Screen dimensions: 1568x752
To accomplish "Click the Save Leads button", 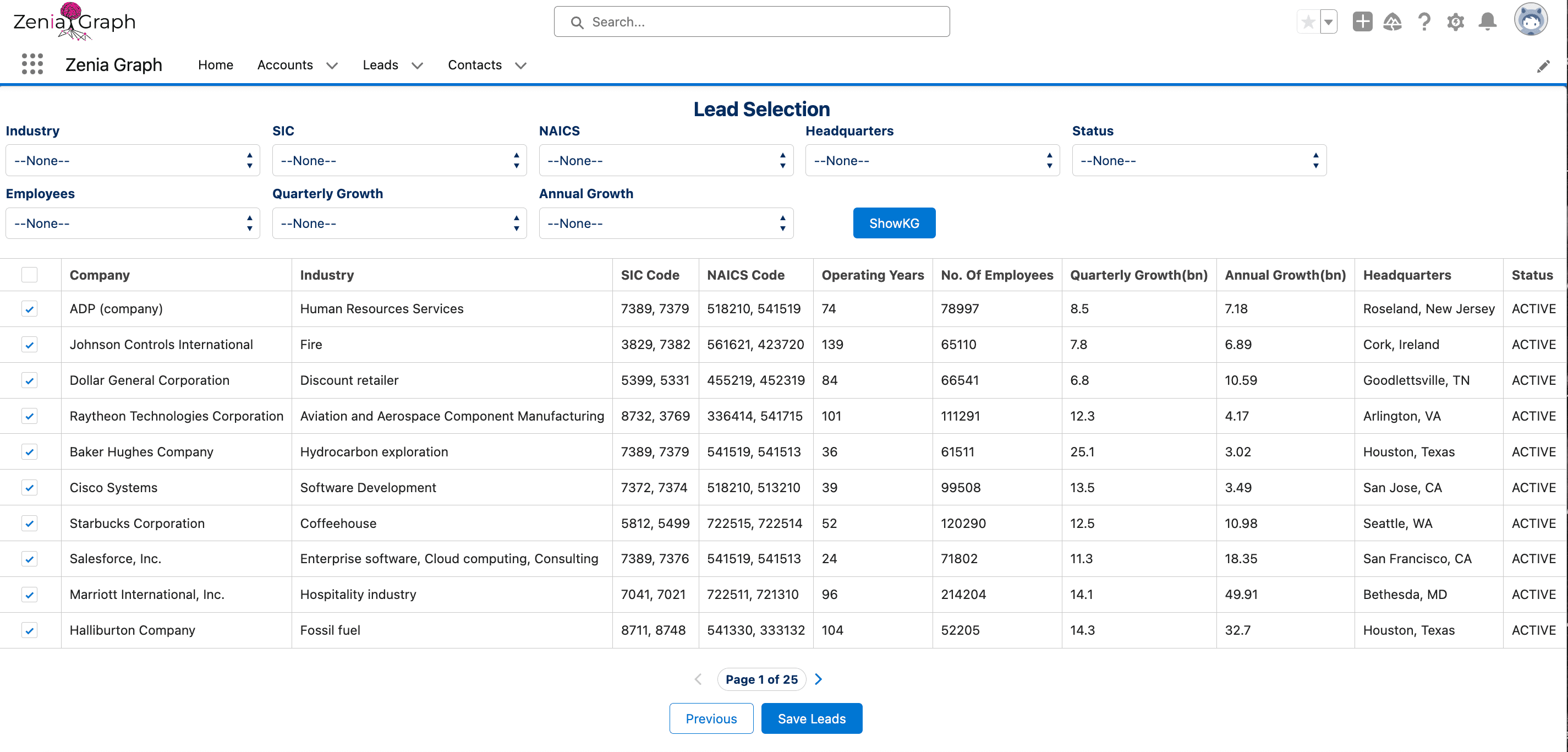I will 812,718.
